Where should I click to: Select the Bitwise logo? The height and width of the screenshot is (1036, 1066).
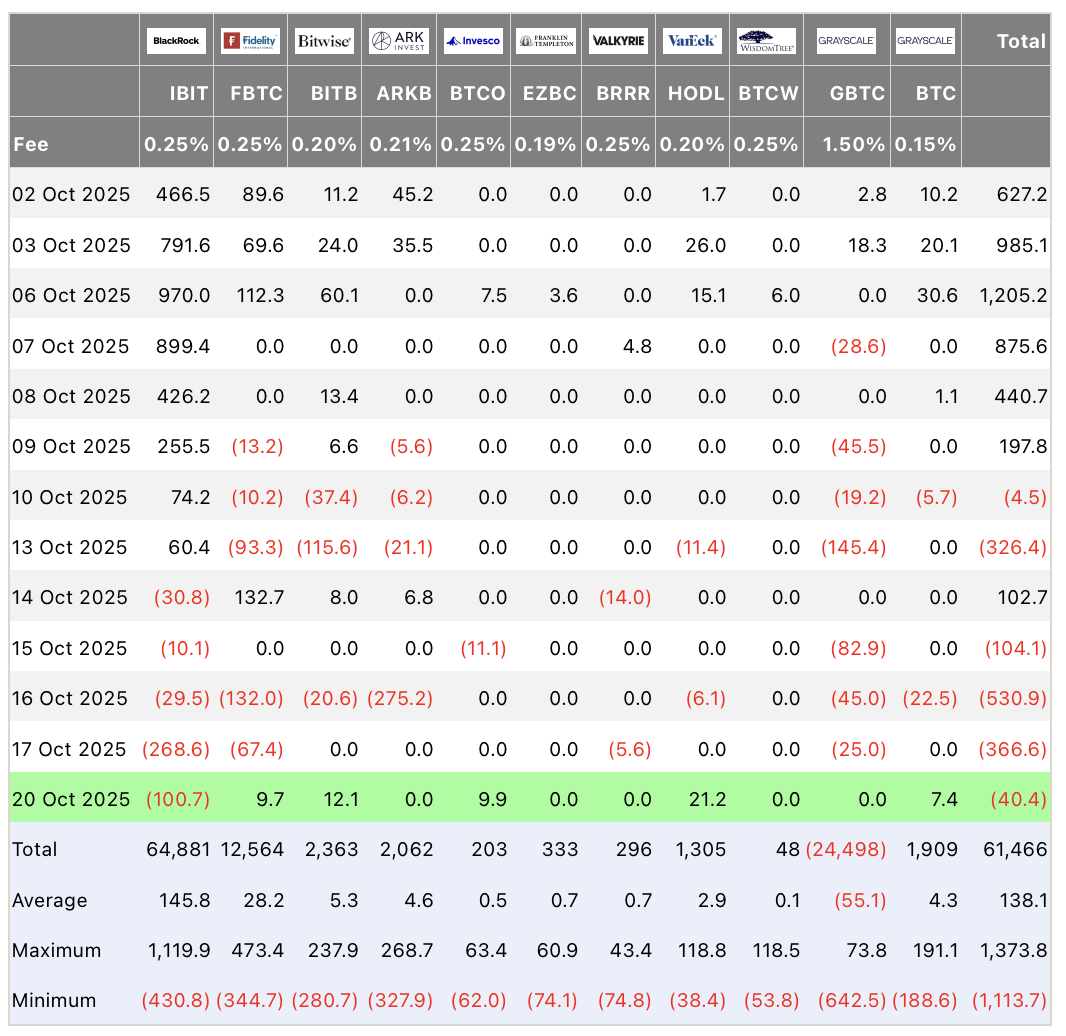tap(324, 41)
